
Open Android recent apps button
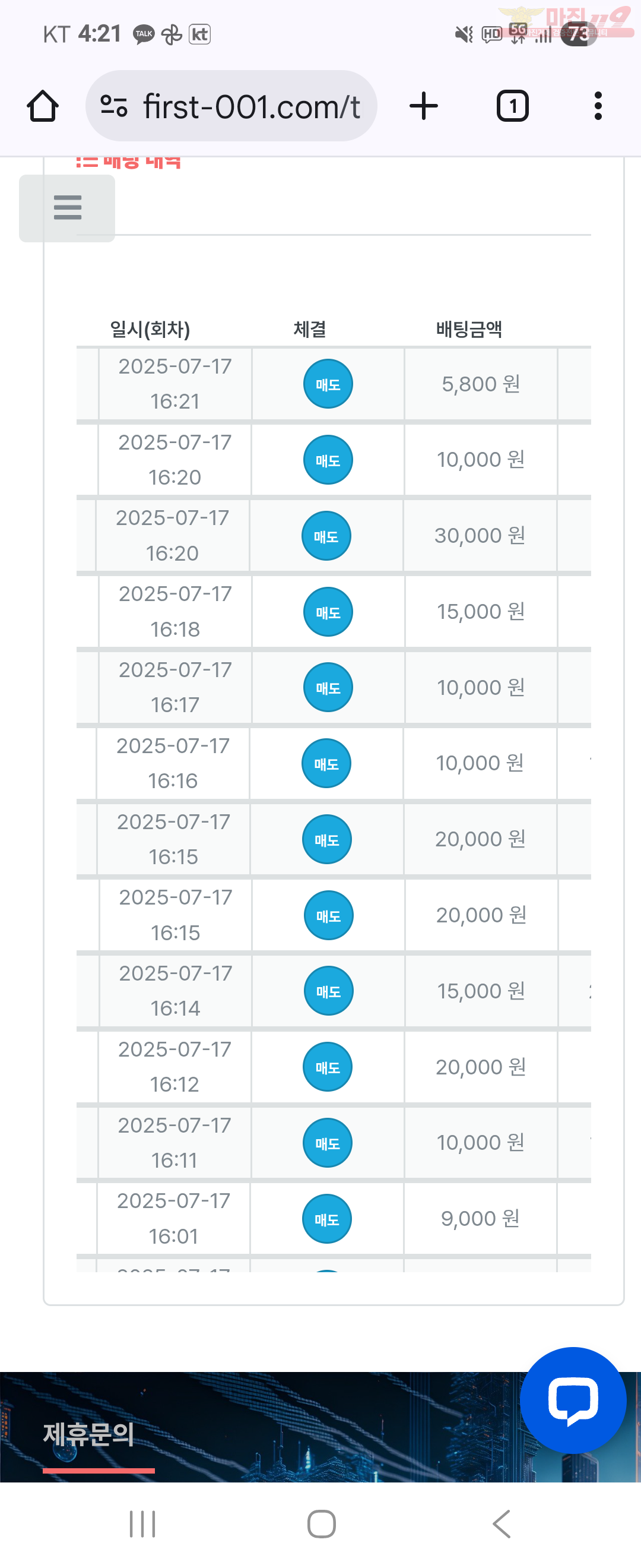pos(142,1524)
